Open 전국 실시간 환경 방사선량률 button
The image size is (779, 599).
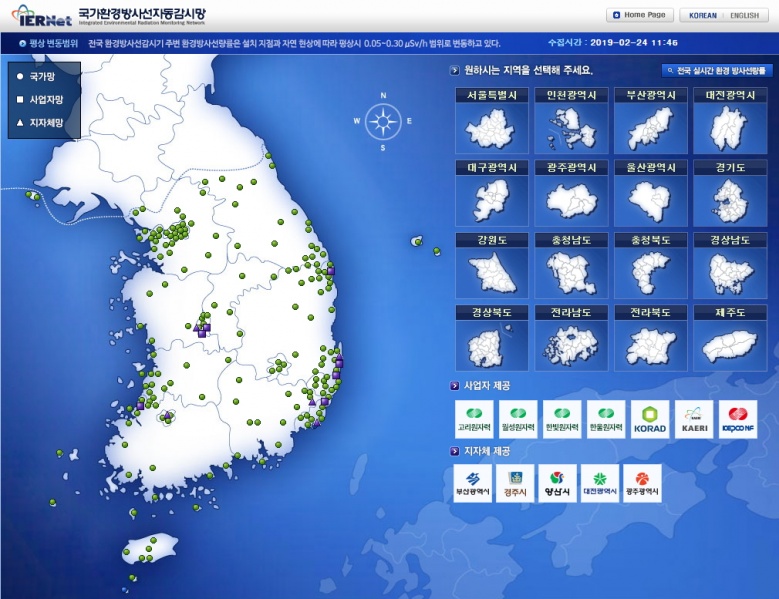[x=717, y=71]
